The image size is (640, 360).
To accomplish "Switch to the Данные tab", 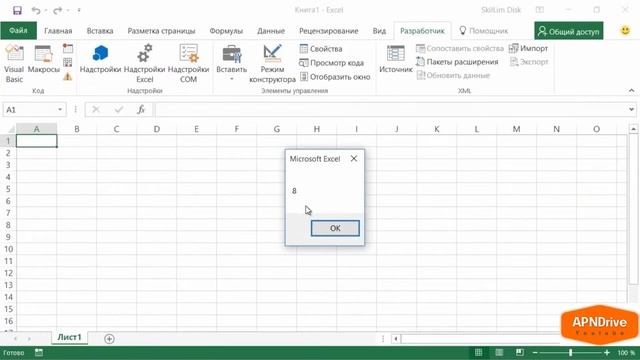I will tap(271, 31).
